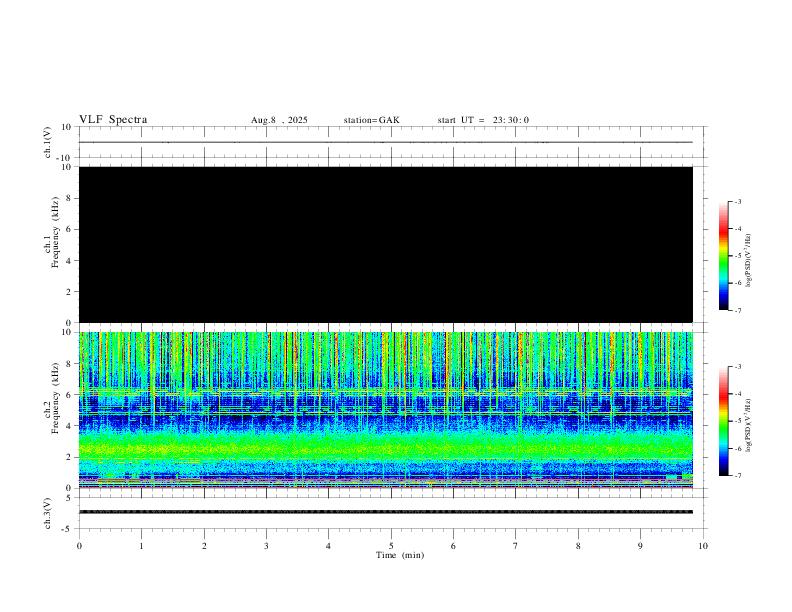The height and width of the screenshot is (612, 792).
Task: Click the "VLF Spectra" plot title
Action: point(113,120)
